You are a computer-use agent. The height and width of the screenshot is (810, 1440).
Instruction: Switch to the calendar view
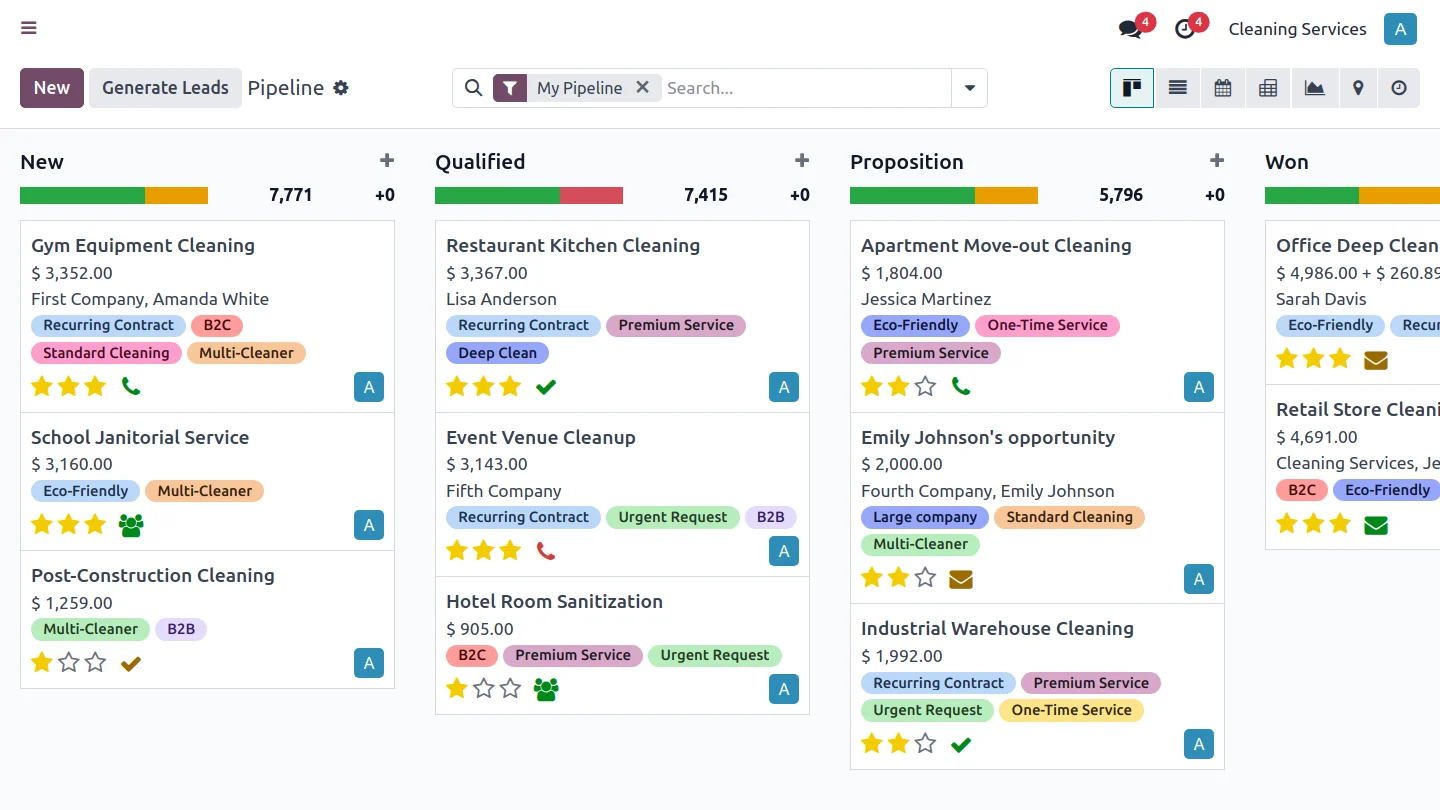pos(1222,88)
